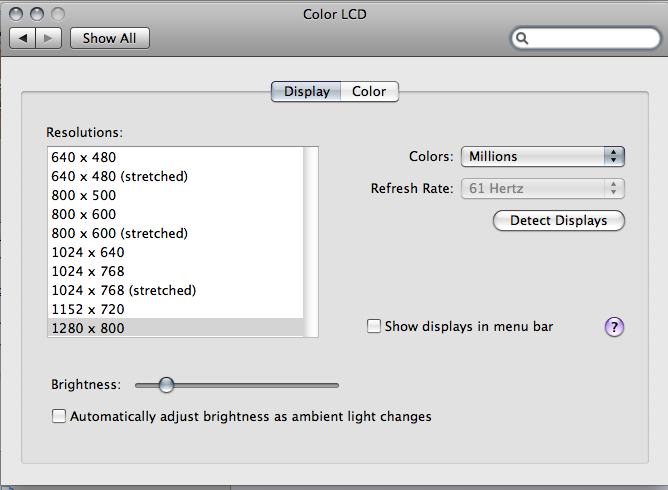Select 1152 x 720 resolution
The height and width of the screenshot is (490, 668).
tap(176, 309)
